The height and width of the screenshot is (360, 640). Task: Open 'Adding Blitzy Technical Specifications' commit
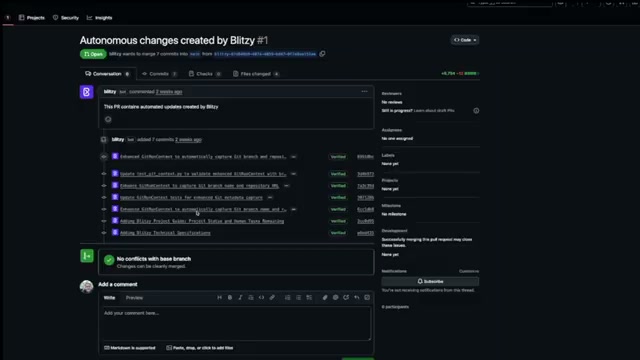pyautogui.click(x=165, y=233)
